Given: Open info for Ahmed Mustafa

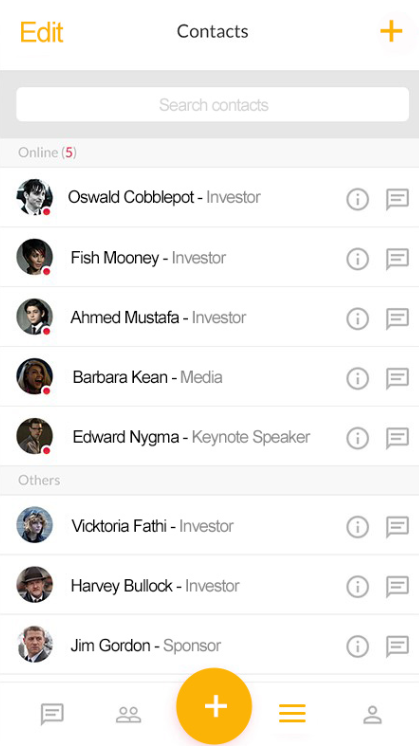Looking at the screenshot, I should (357, 318).
